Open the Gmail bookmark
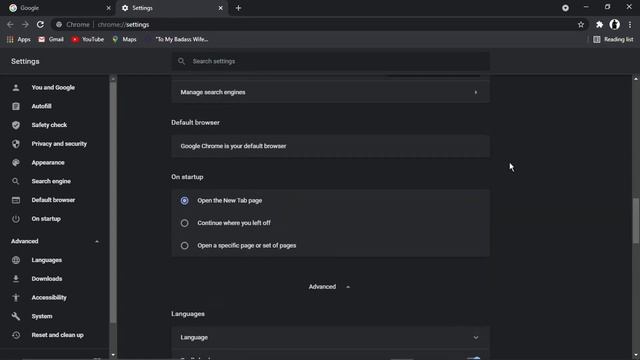Image resolution: width=640 pixels, height=360 pixels. (51, 40)
